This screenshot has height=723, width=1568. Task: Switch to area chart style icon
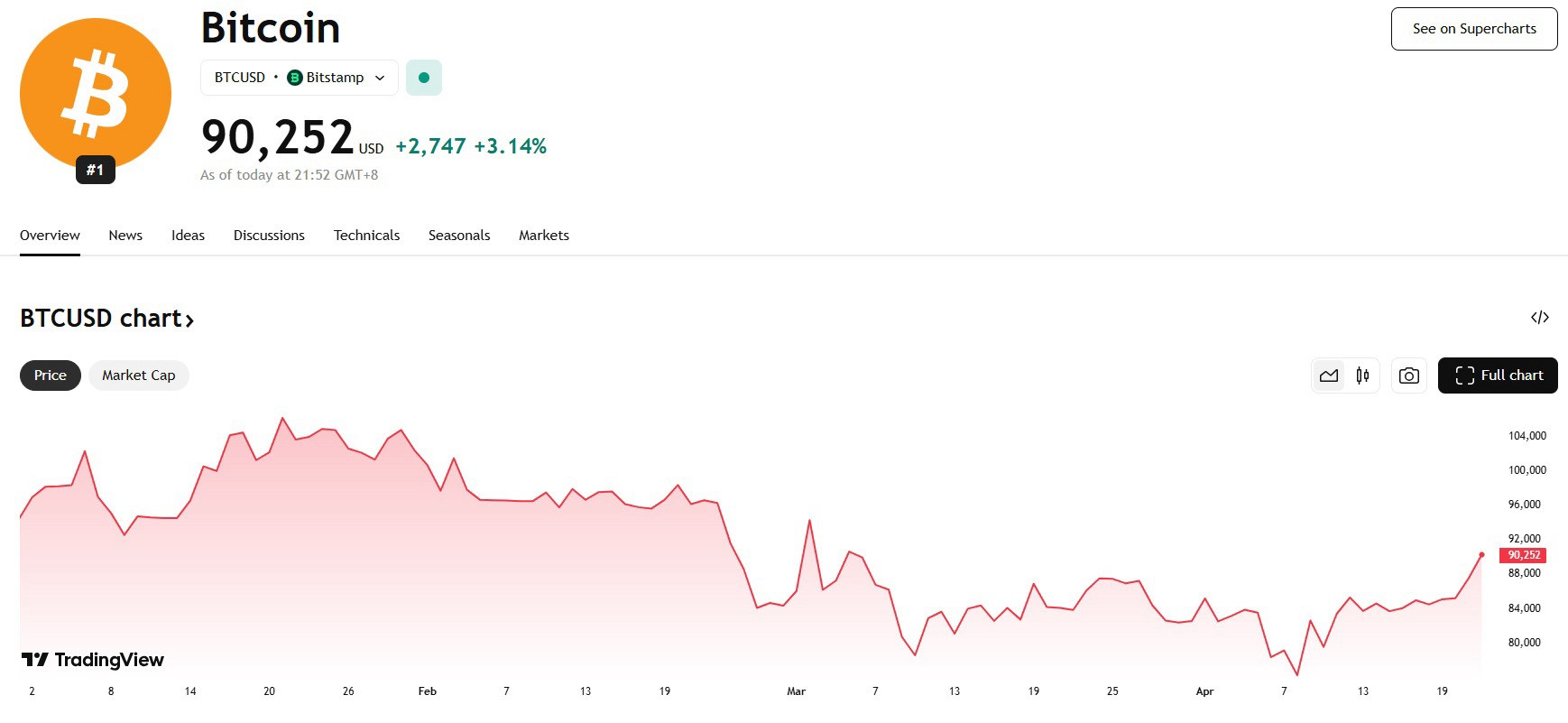tap(1329, 375)
